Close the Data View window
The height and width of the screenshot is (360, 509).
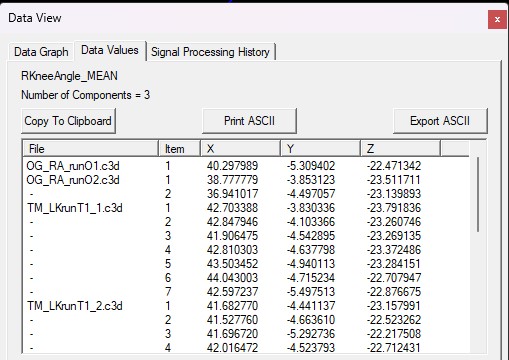tap(497, 20)
